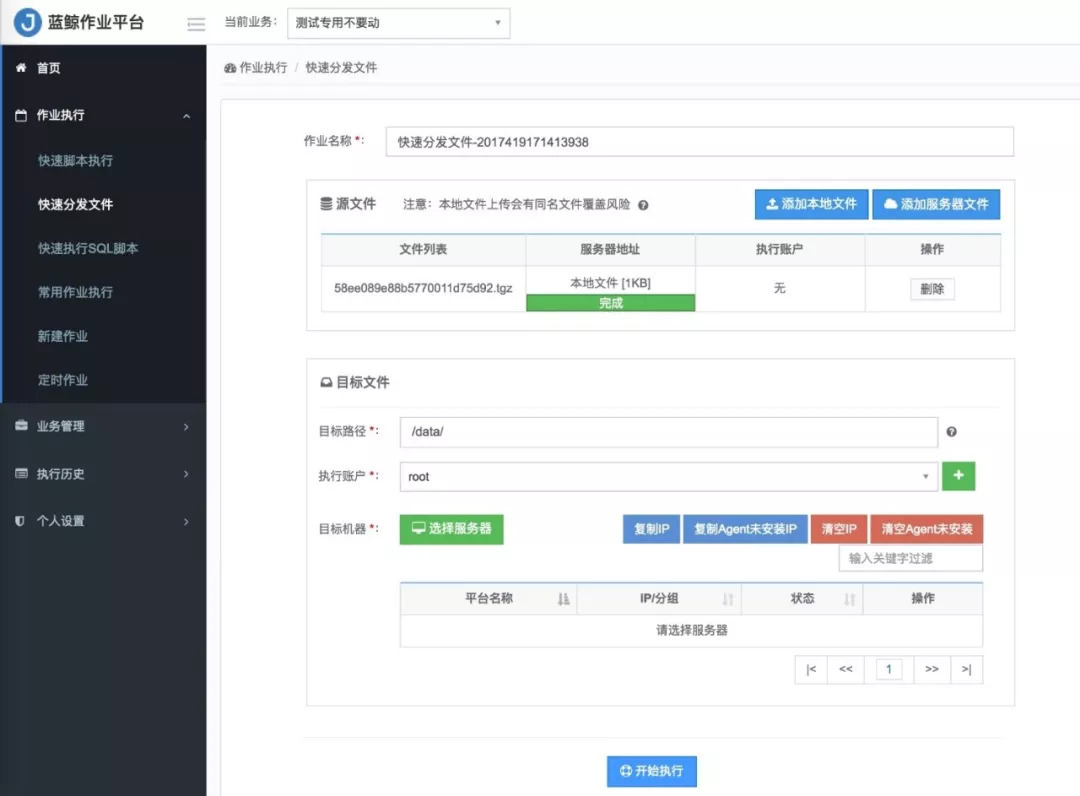
Task: Click 复制IP button
Action: 652,529
